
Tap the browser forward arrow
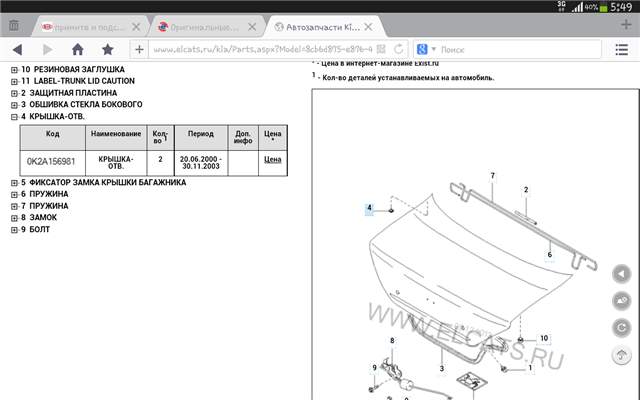(x=47, y=50)
